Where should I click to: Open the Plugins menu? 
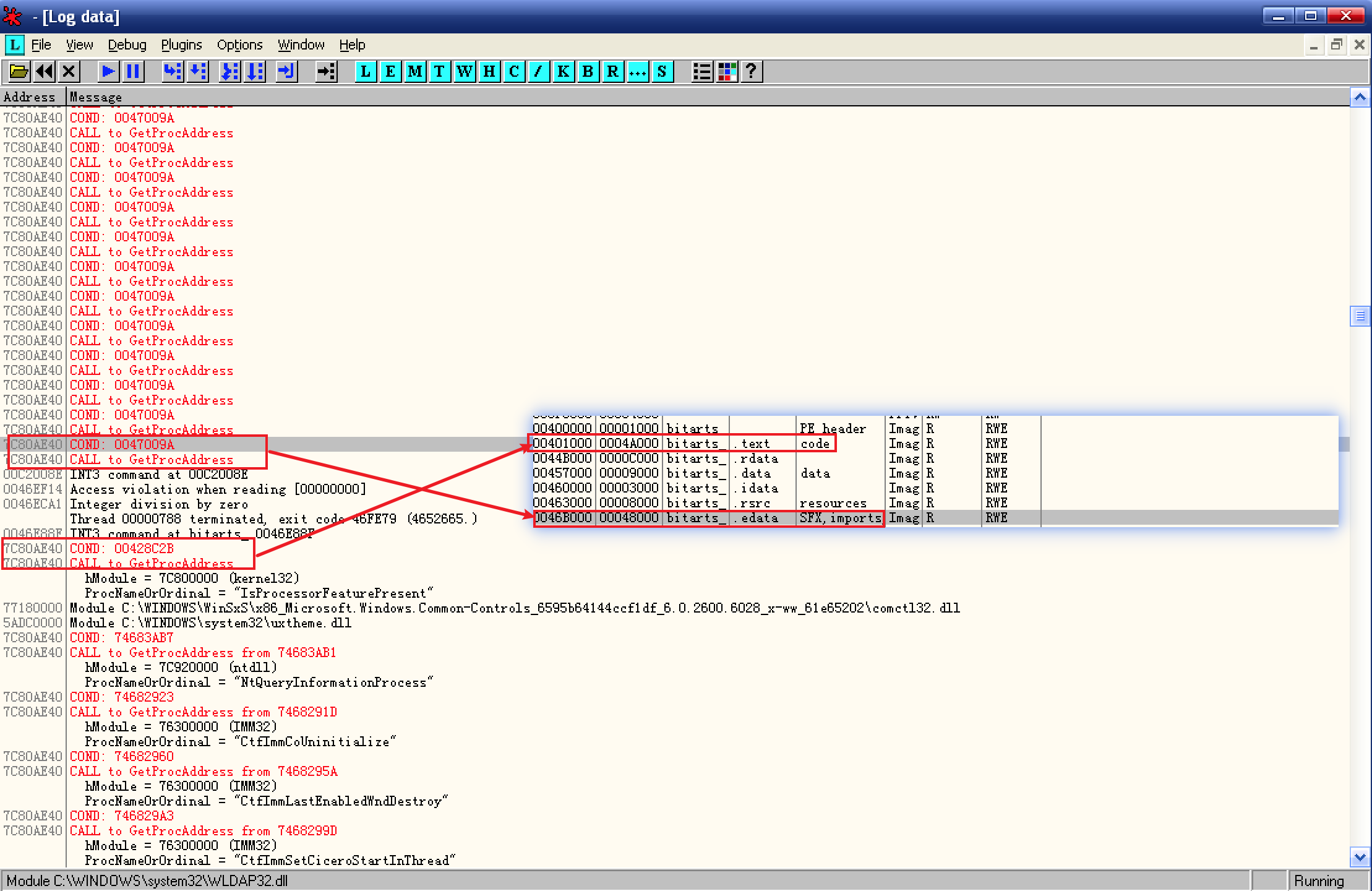coord(181,45)
